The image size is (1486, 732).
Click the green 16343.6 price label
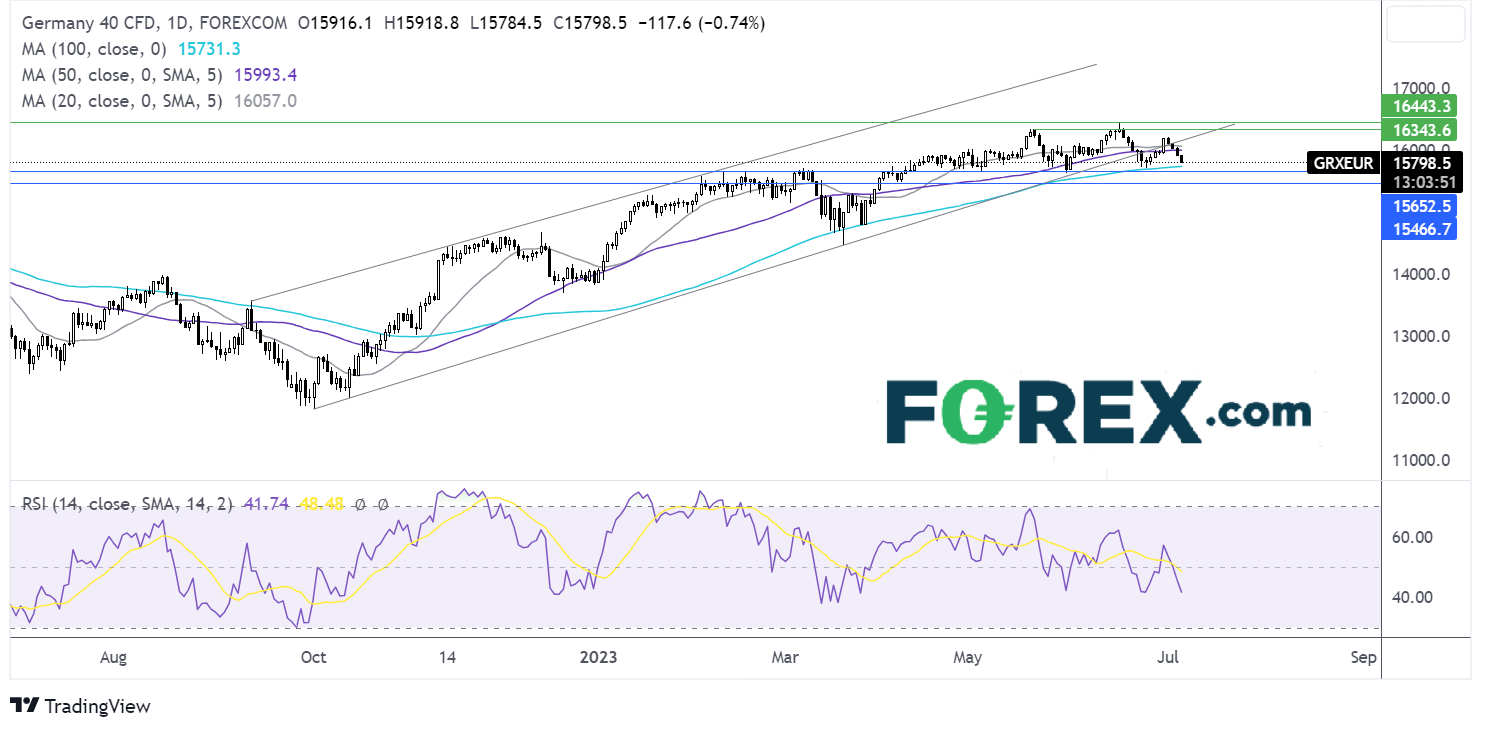1418,129
